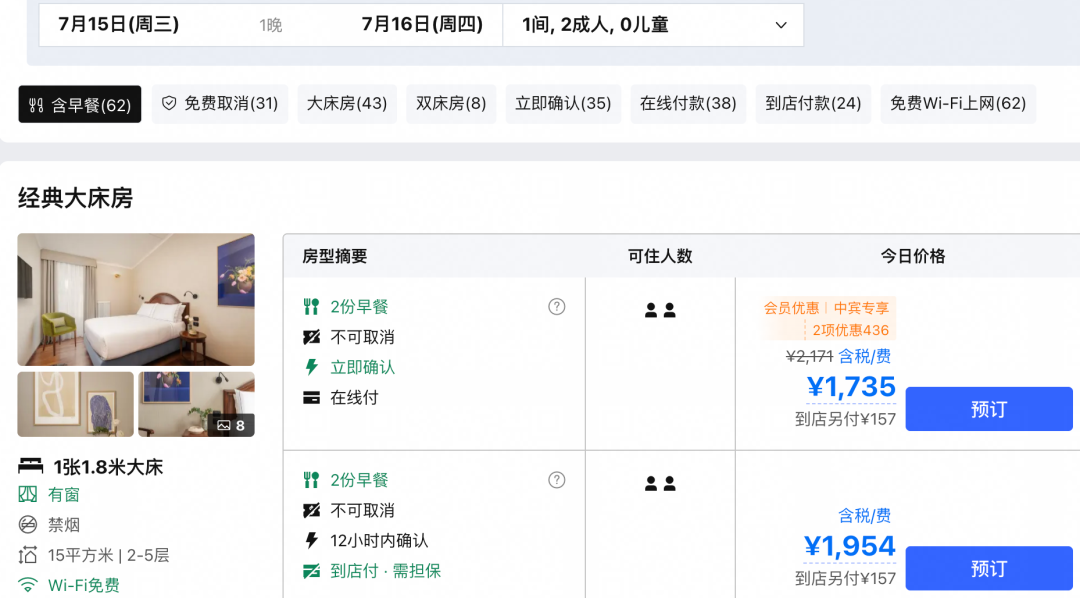Click the black lightning icon beside 12小时内确认
This screenshot has height=598, width=1080.
[311, 540]
